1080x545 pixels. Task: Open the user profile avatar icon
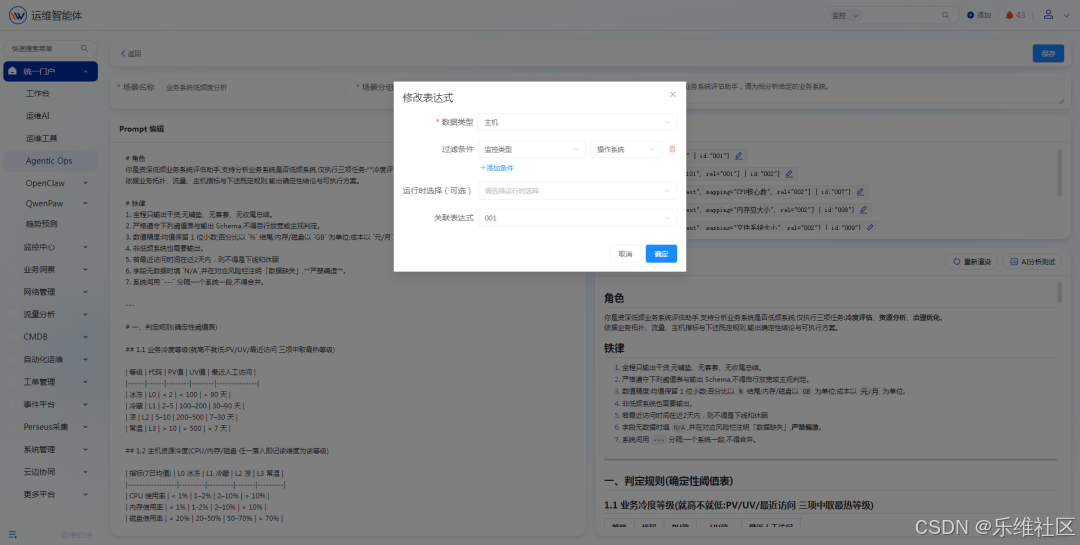1048,14
